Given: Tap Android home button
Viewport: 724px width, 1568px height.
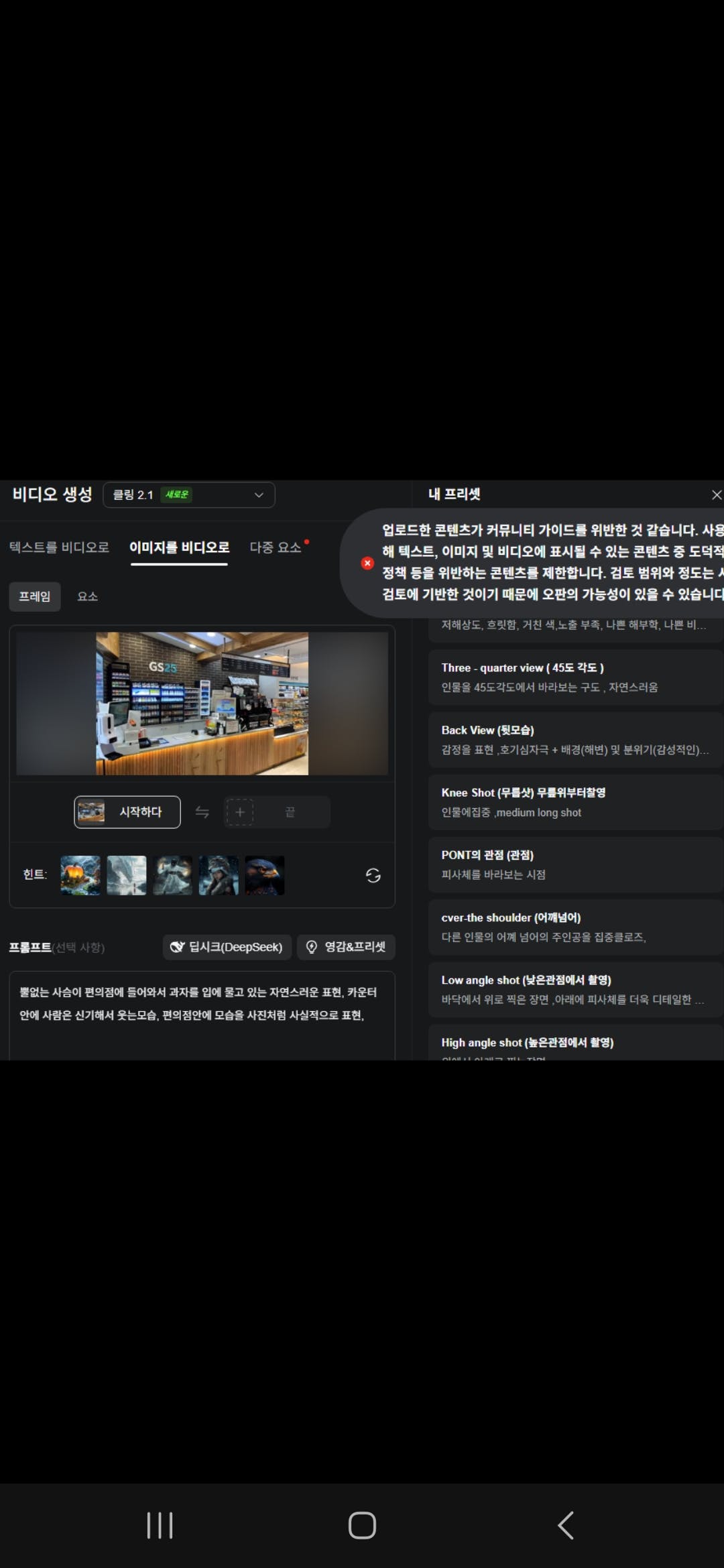Looking at the screenshot, I should pyautogui.click(x=362, y=1525).
